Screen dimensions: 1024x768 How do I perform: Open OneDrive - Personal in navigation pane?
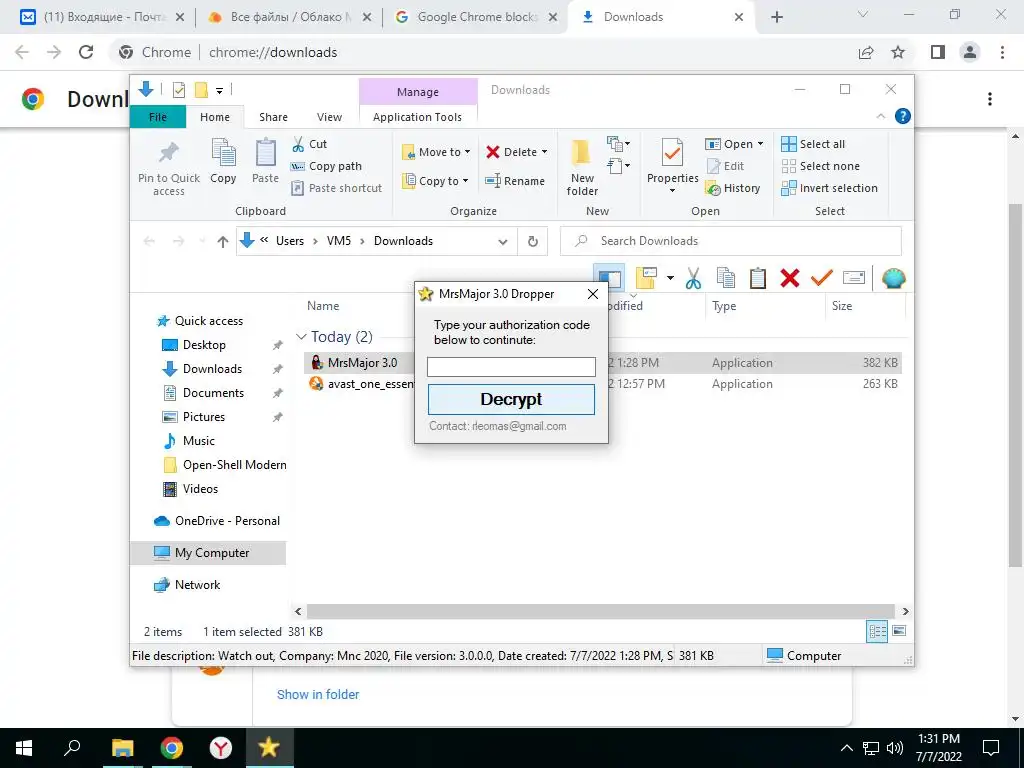coord(218,520)
